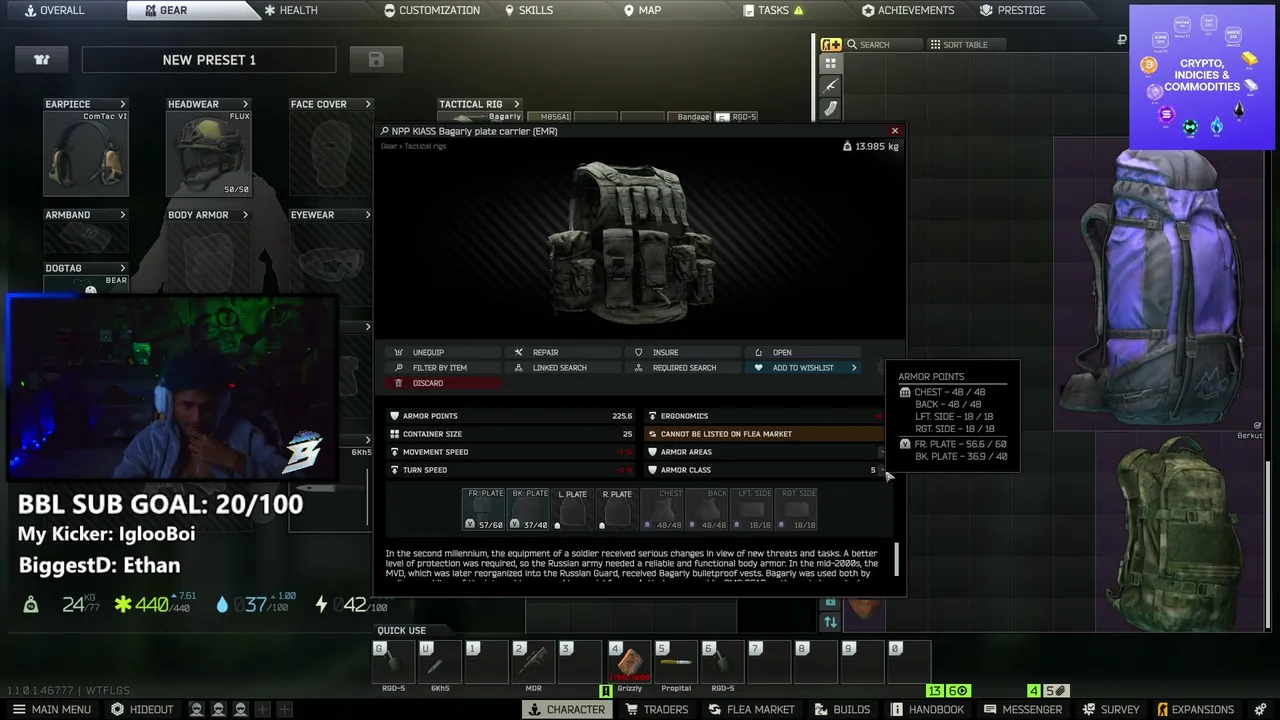This screenshot has height=720, width=1280.
Task: Click Insure for the plate carrier
Action: point(681,352)
